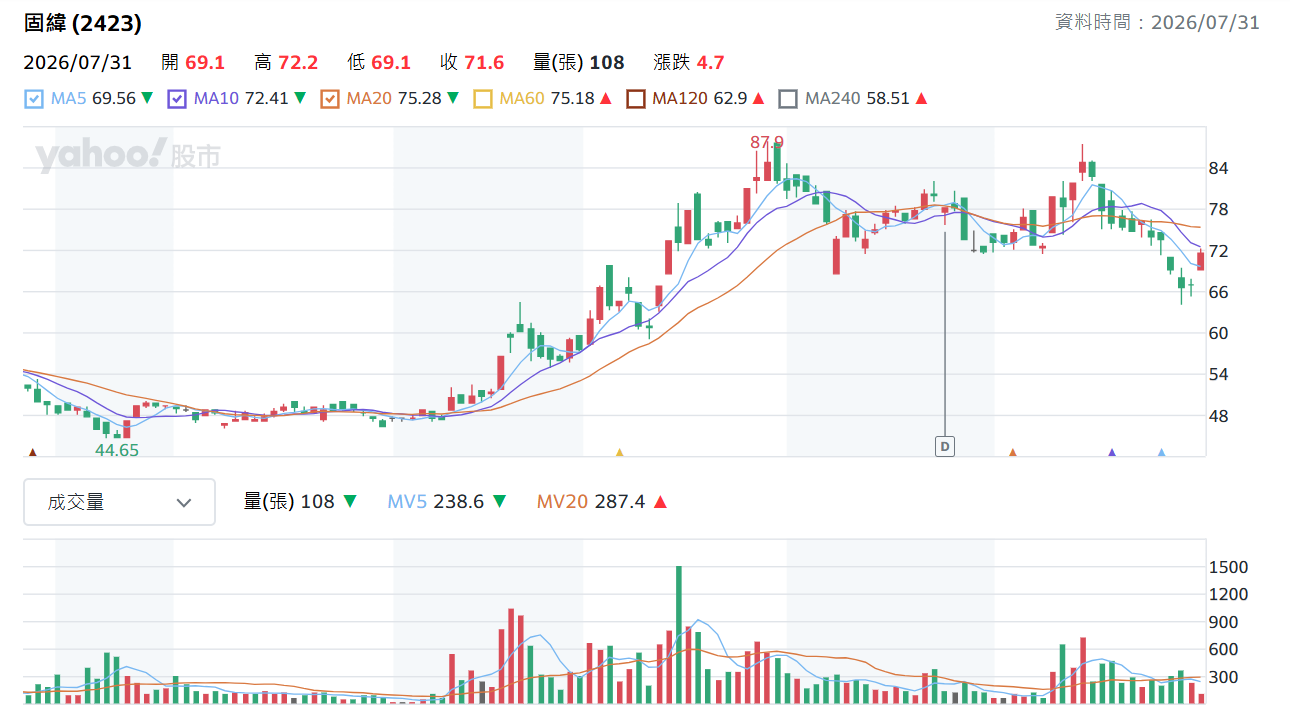Uncheck the MA10 moving average line

tap(177, 99)
